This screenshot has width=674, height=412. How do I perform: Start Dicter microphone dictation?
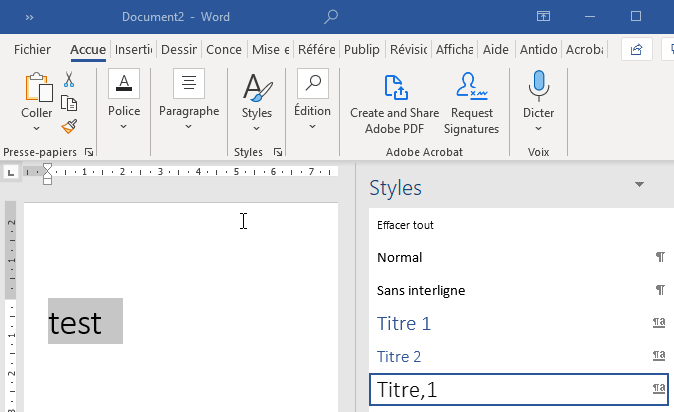click(538, 86)
